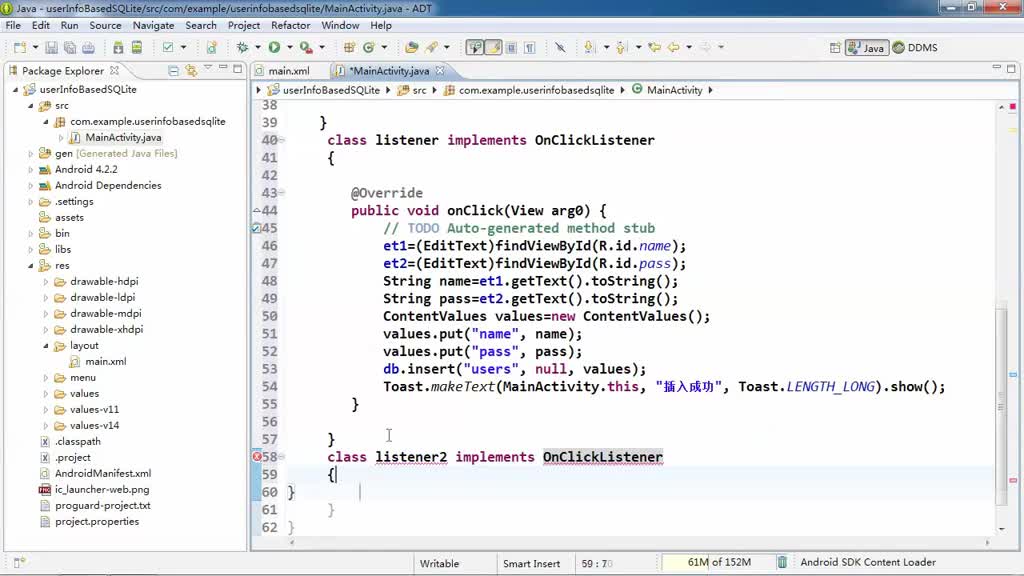Maximize the editor area button
The image size is (1024, 576).
coord(1011,68)
